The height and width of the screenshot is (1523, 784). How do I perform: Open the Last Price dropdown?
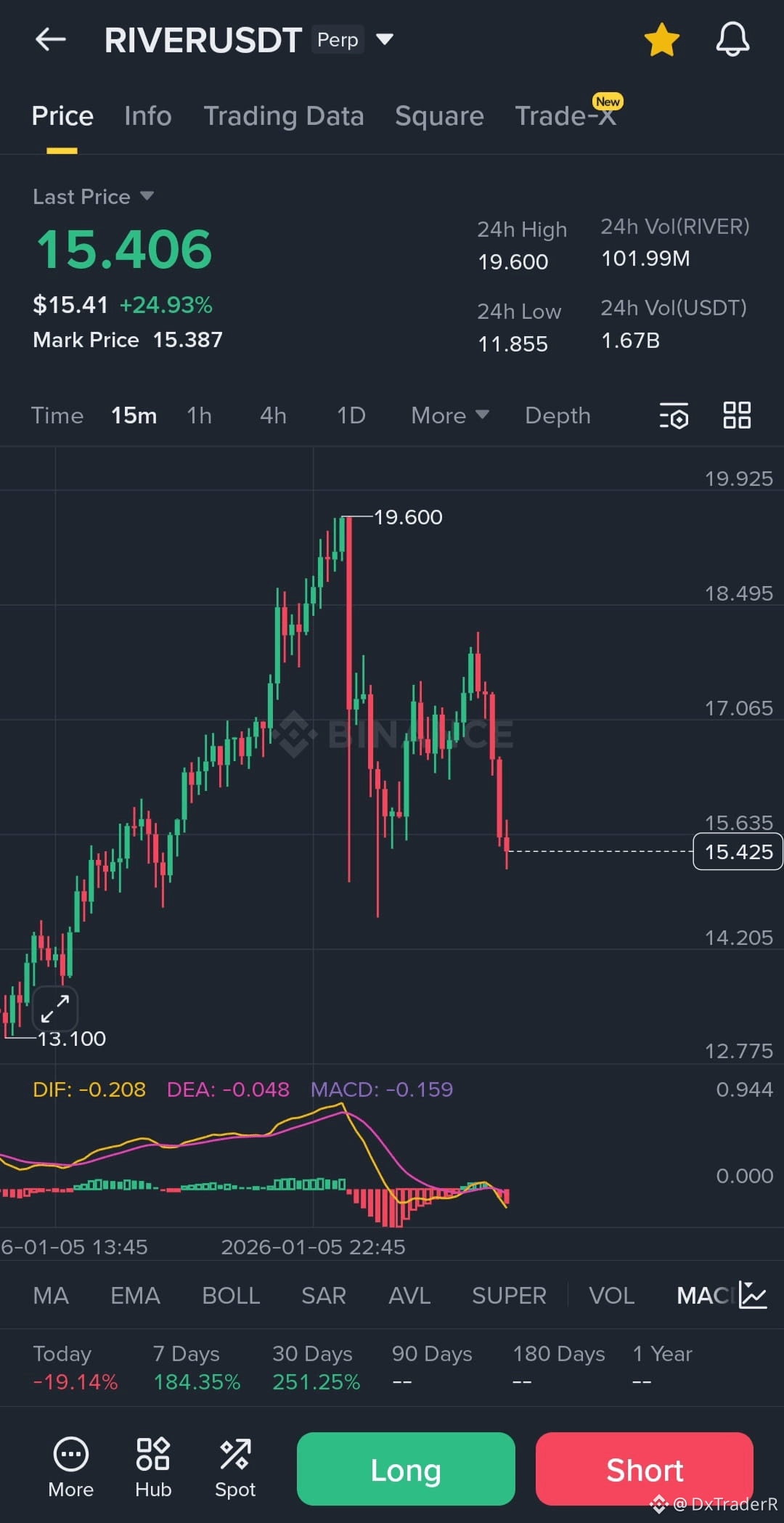(93, 196)
